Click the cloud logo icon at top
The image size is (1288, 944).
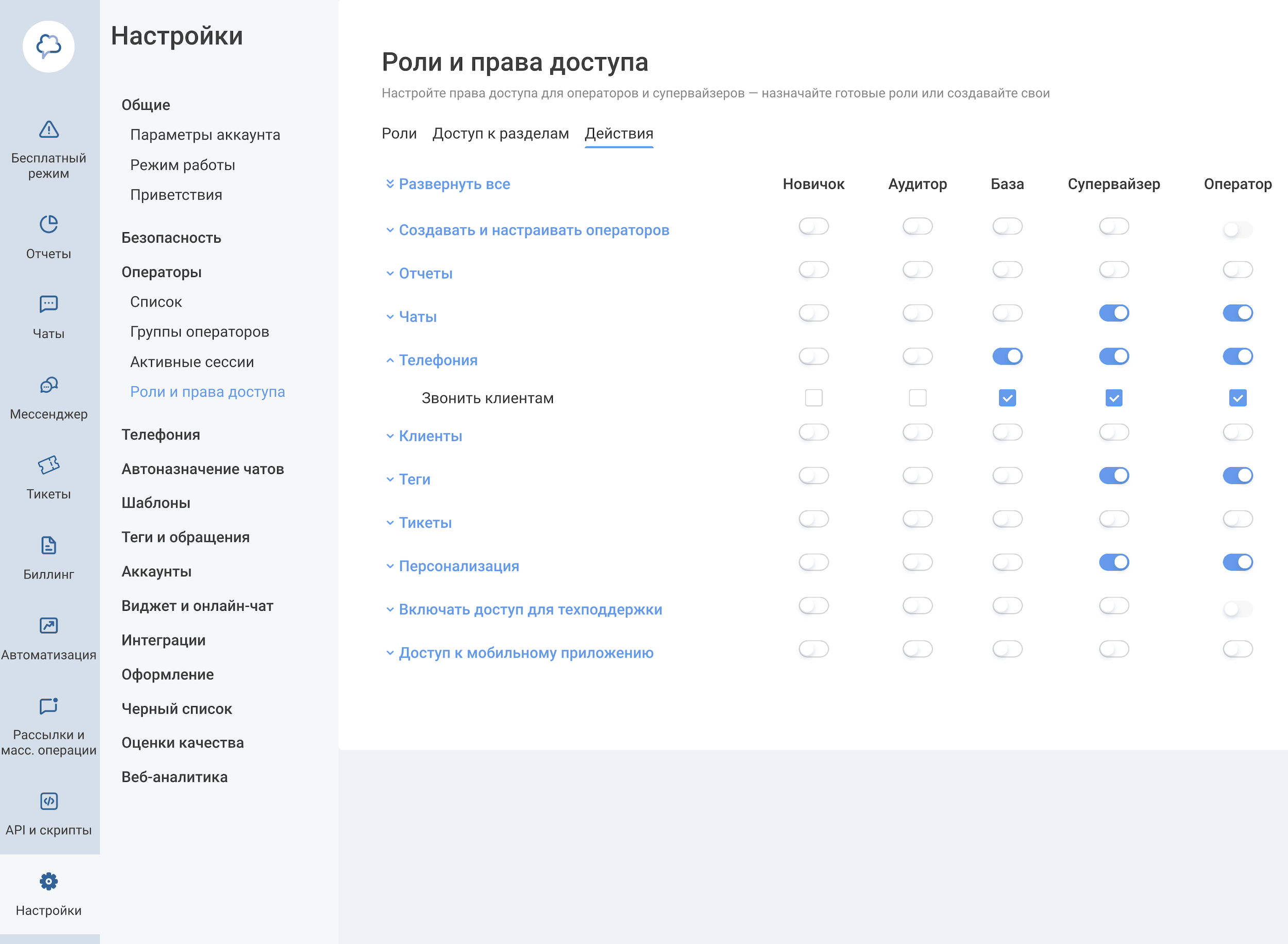[48, 46]
